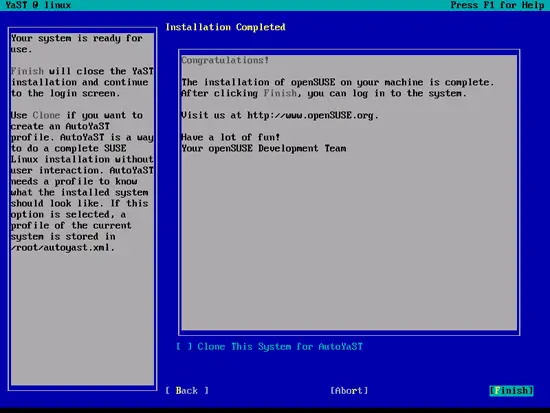550x413 pixels.
Task: Click the http://www.openSUSE.org URL text
Action: 310,115
